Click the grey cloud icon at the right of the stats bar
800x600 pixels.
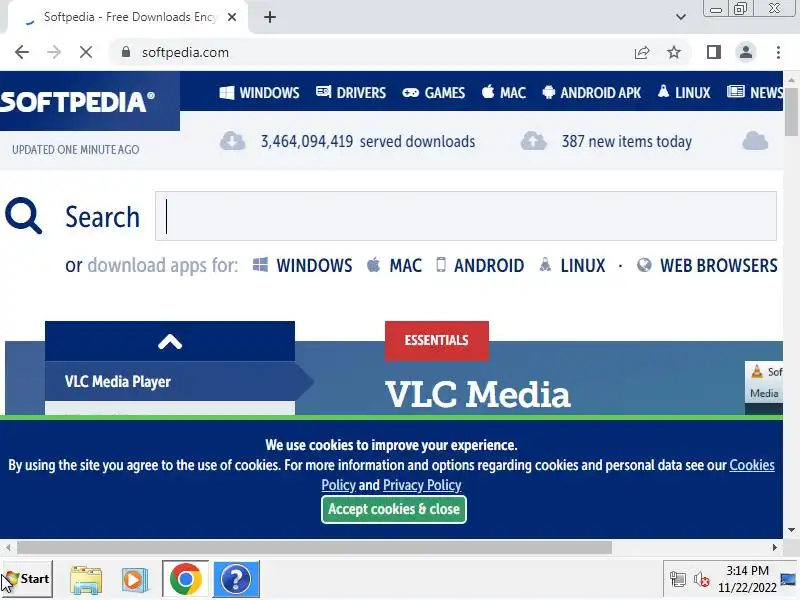pyautogui.click(x=755, y=141)
